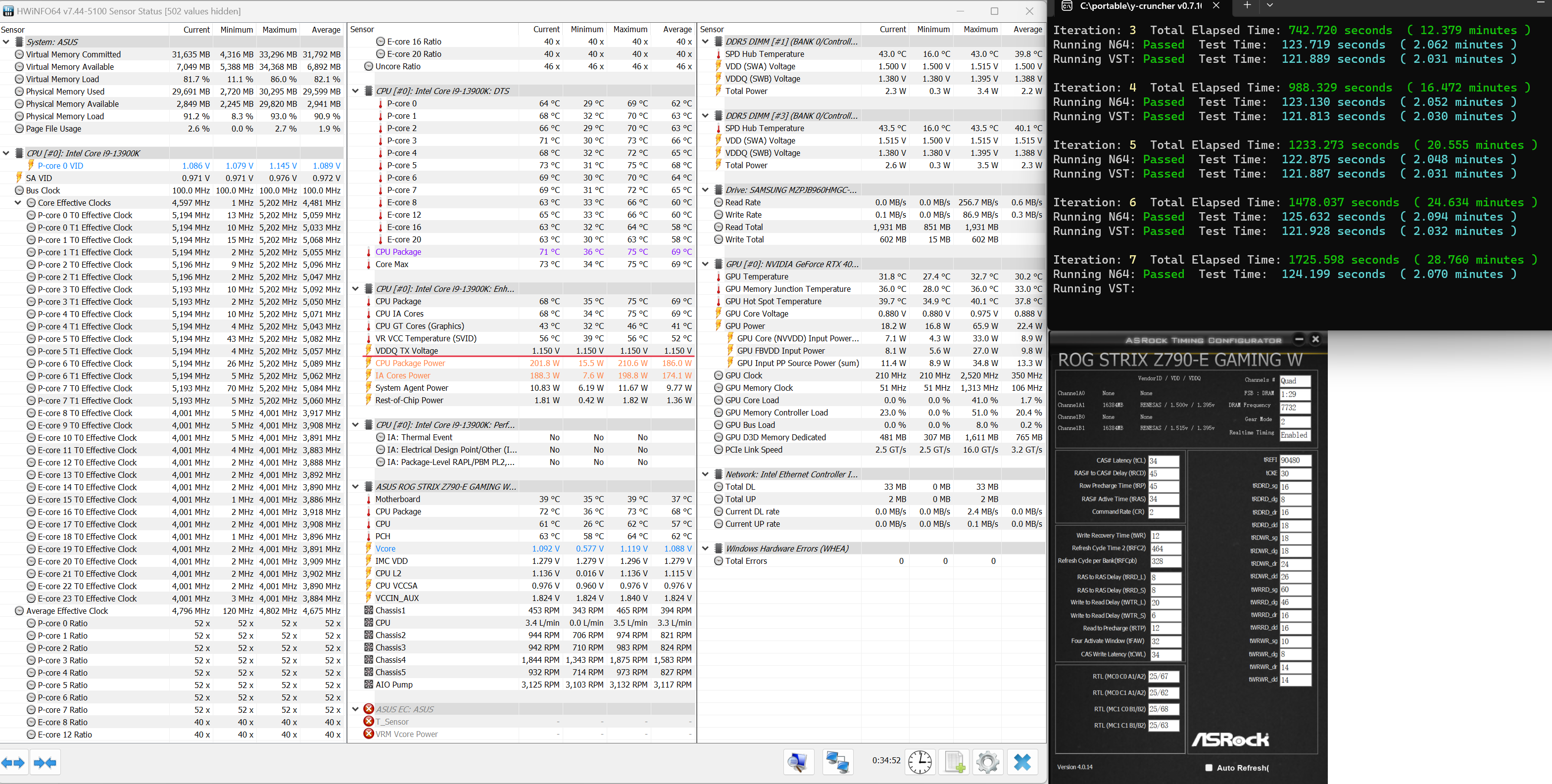Collapse the GPU NVIDIA GeForce RTX group
The image size is (1552, 784).
tap(706, 264)
